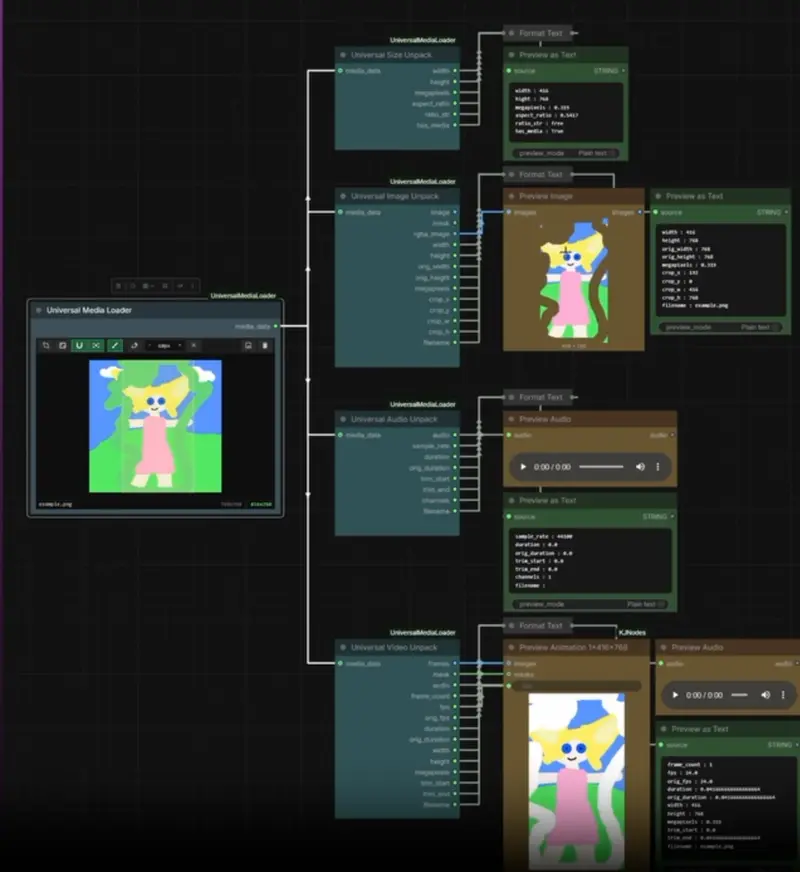Expand the Format Text node above Preview Image
This screenshot has width=800, height=872.
tap(511, 175)
